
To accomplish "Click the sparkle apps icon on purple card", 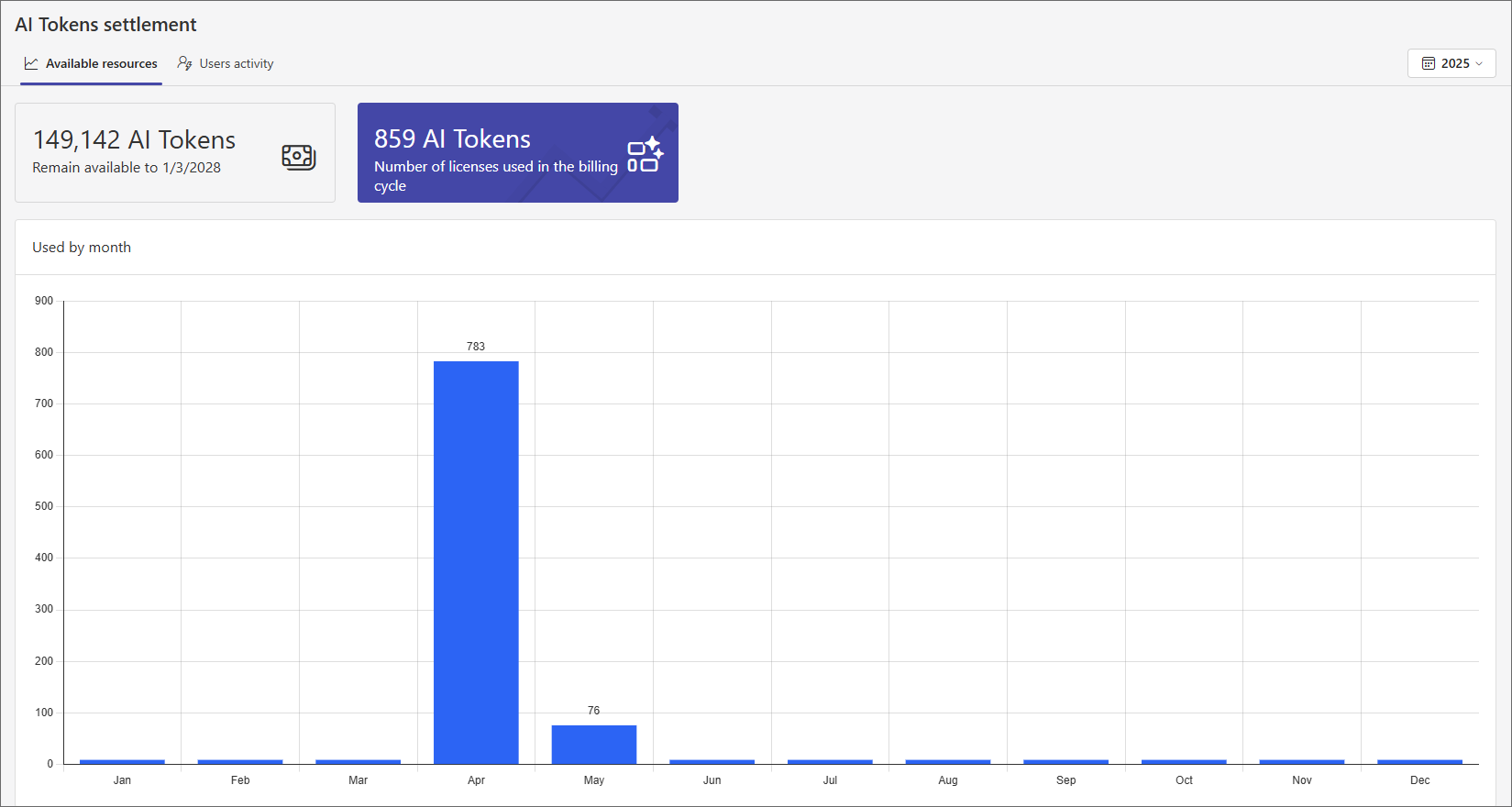I will [646, 154].
